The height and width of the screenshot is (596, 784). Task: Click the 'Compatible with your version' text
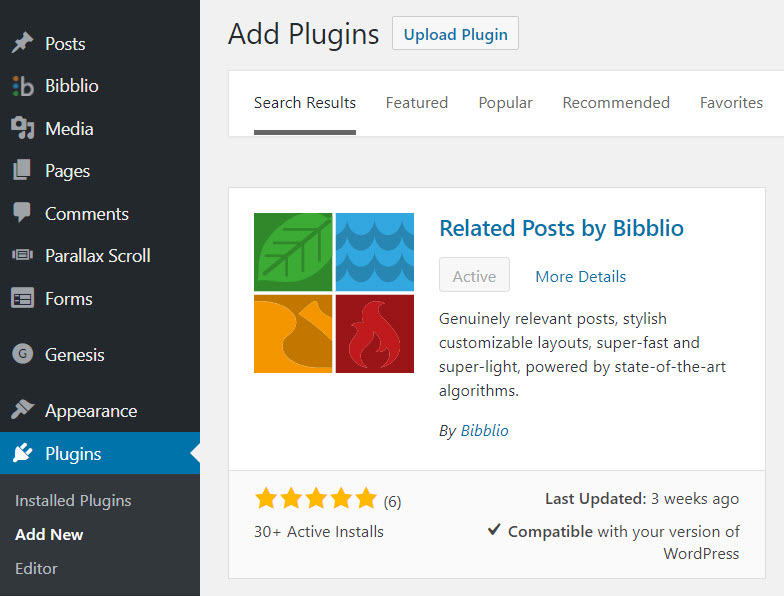tap(624, 542)
